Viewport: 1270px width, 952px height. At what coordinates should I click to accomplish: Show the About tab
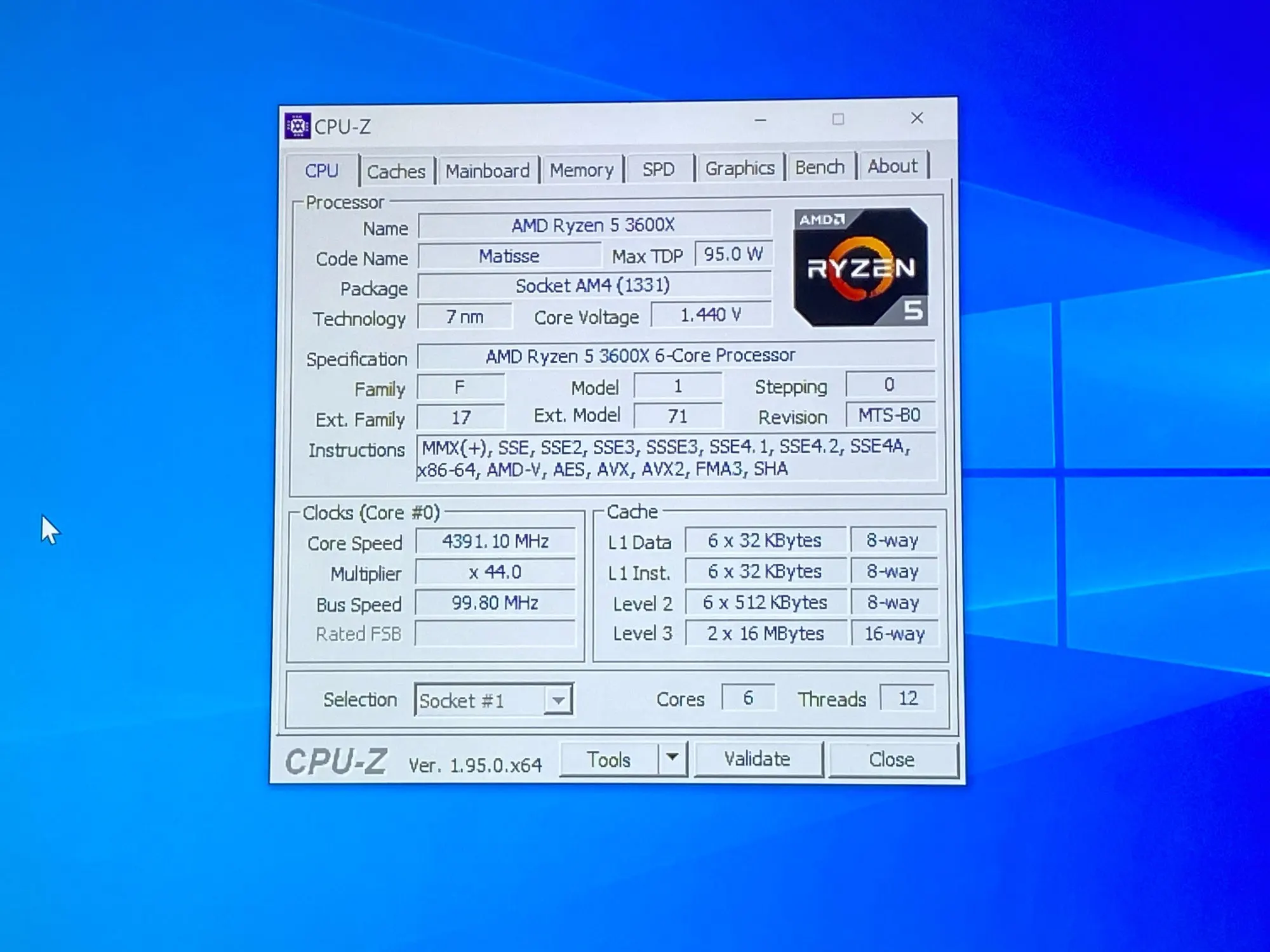[892, 167]
